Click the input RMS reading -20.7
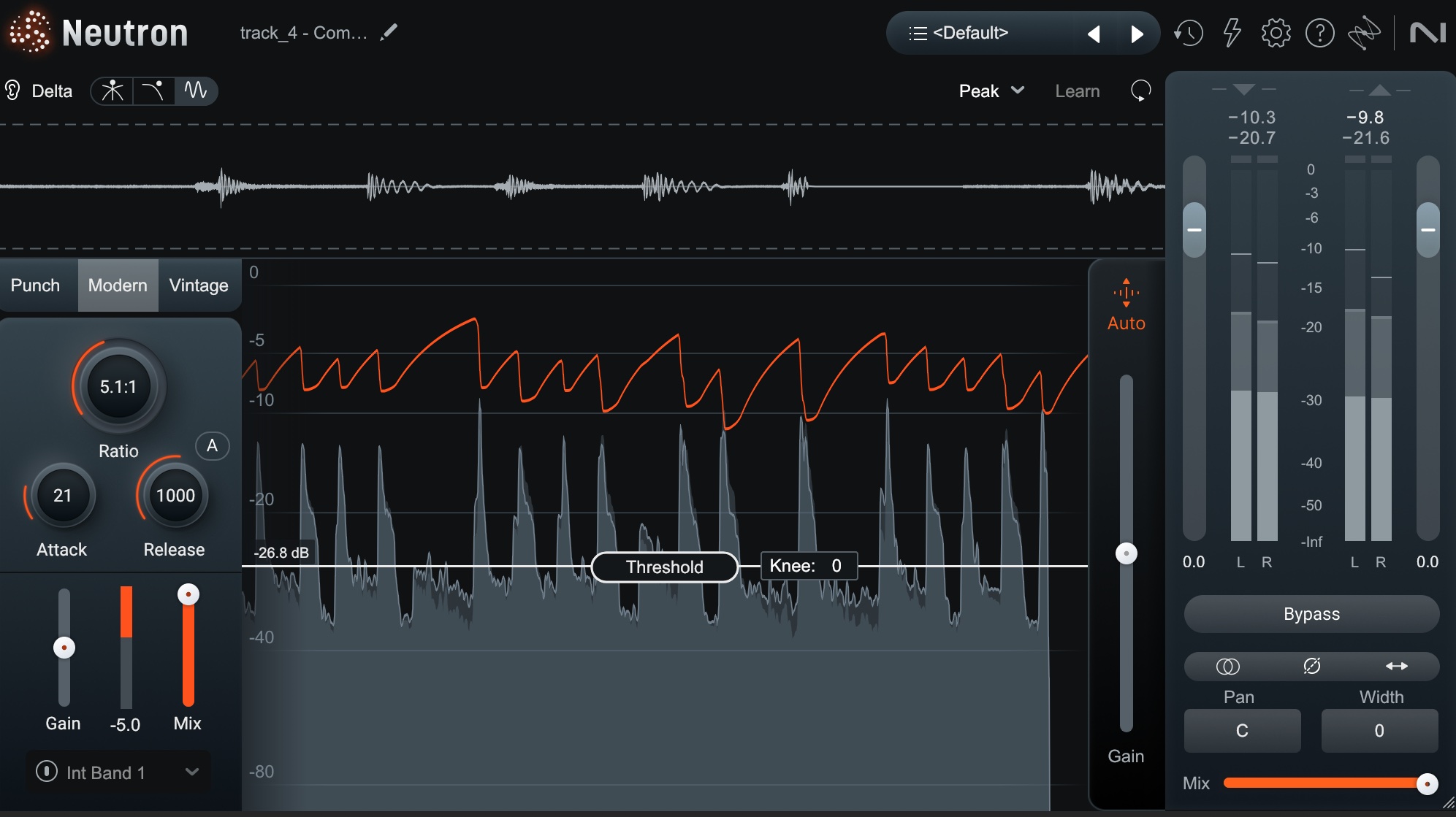 [1251, 137]
